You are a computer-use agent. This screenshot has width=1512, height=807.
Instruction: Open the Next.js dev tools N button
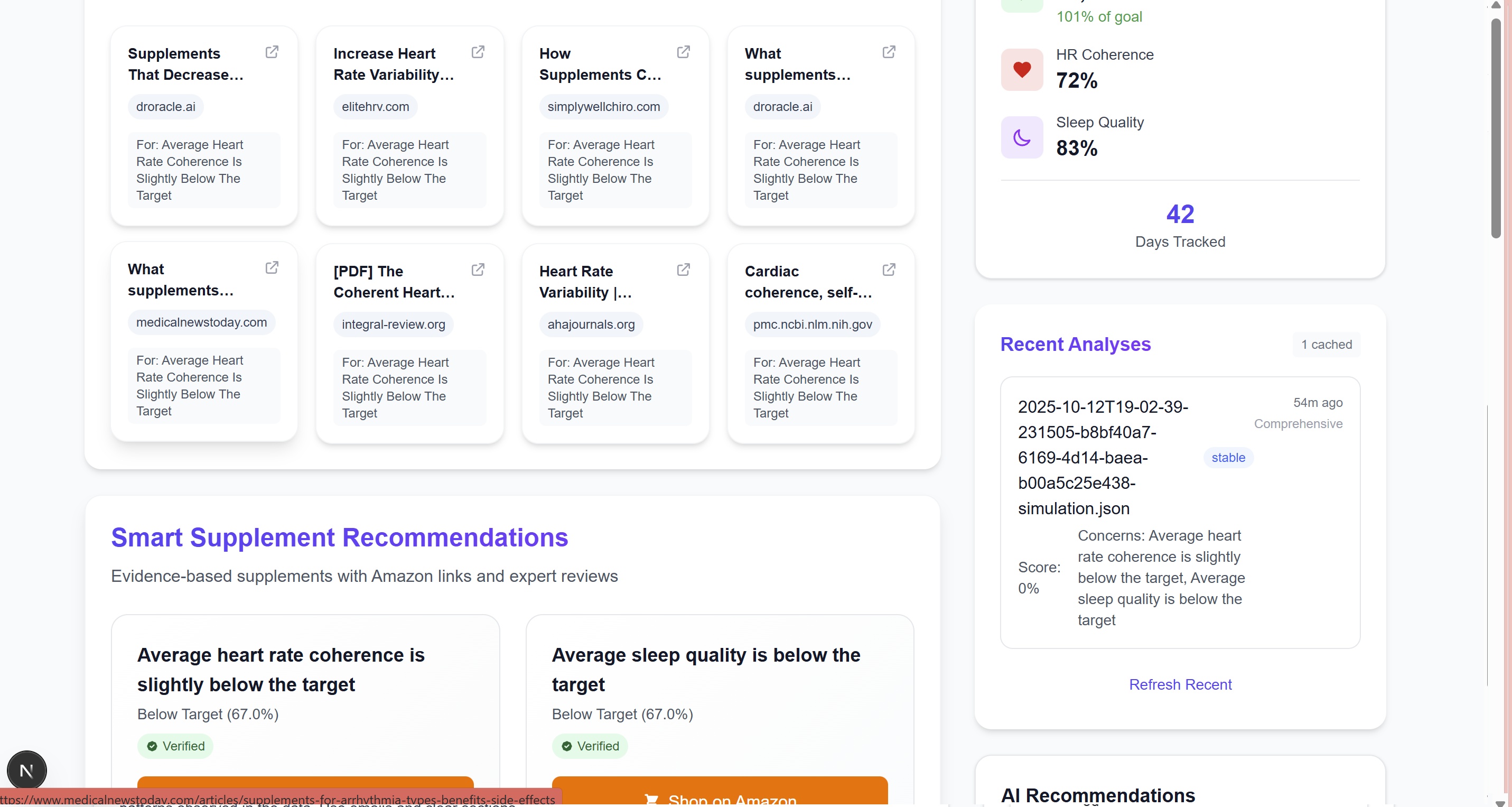click(x=26, y=770)
